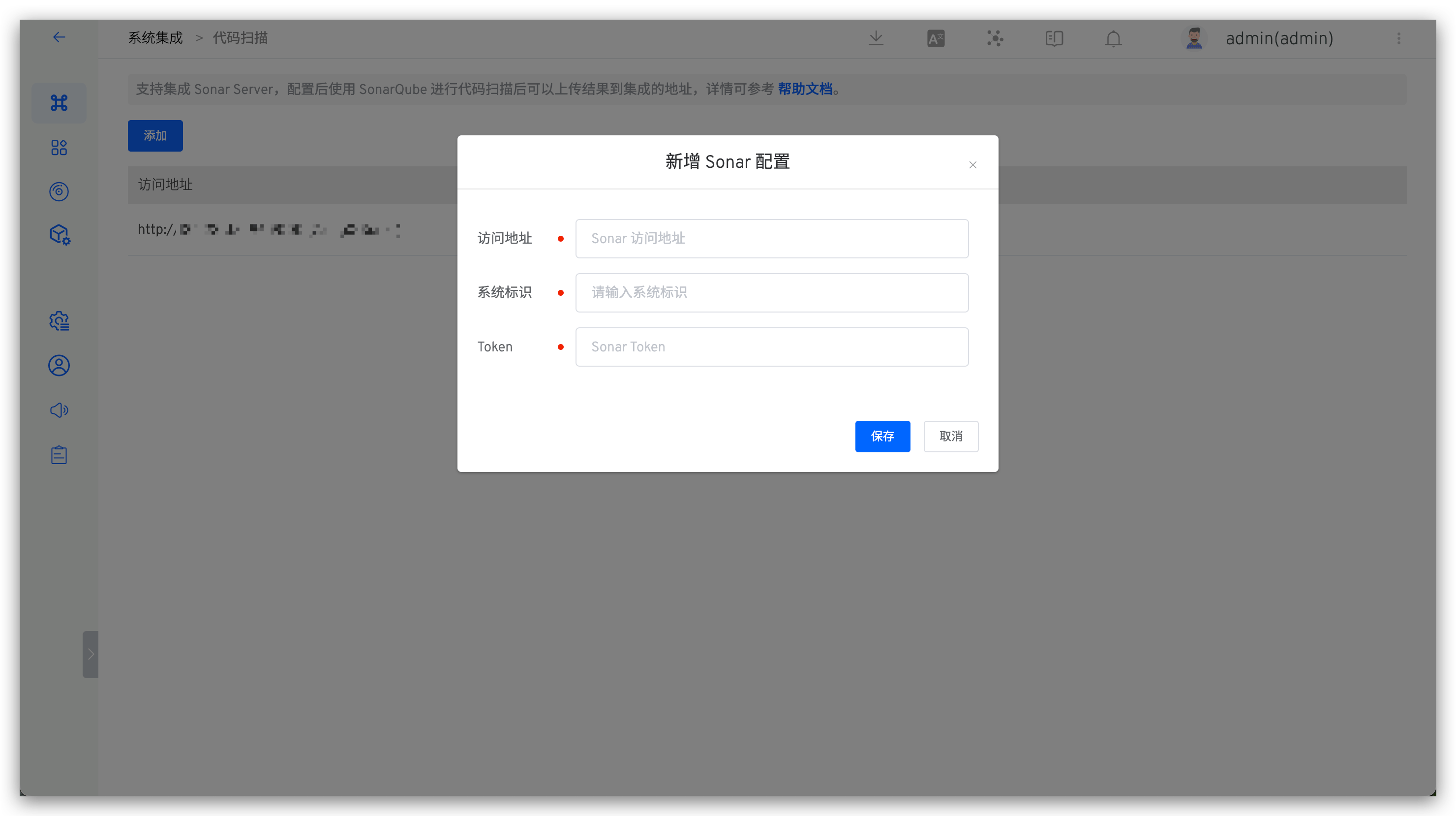This screenshot has width=1456, height=816.
Task: Expand the collapsed sidebar chevron
Action: (91, 654)
